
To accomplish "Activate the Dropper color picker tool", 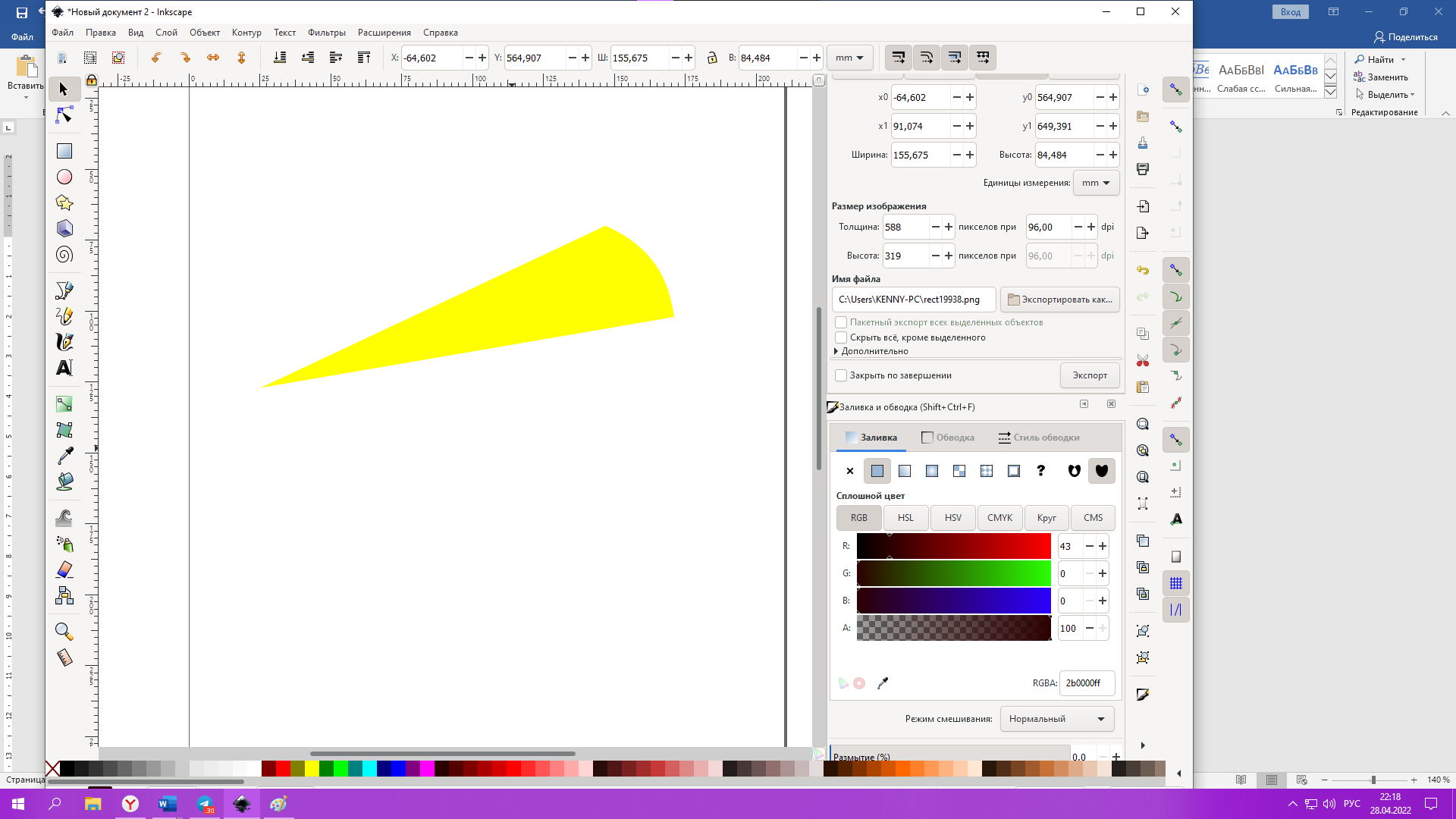I will 64,456.
